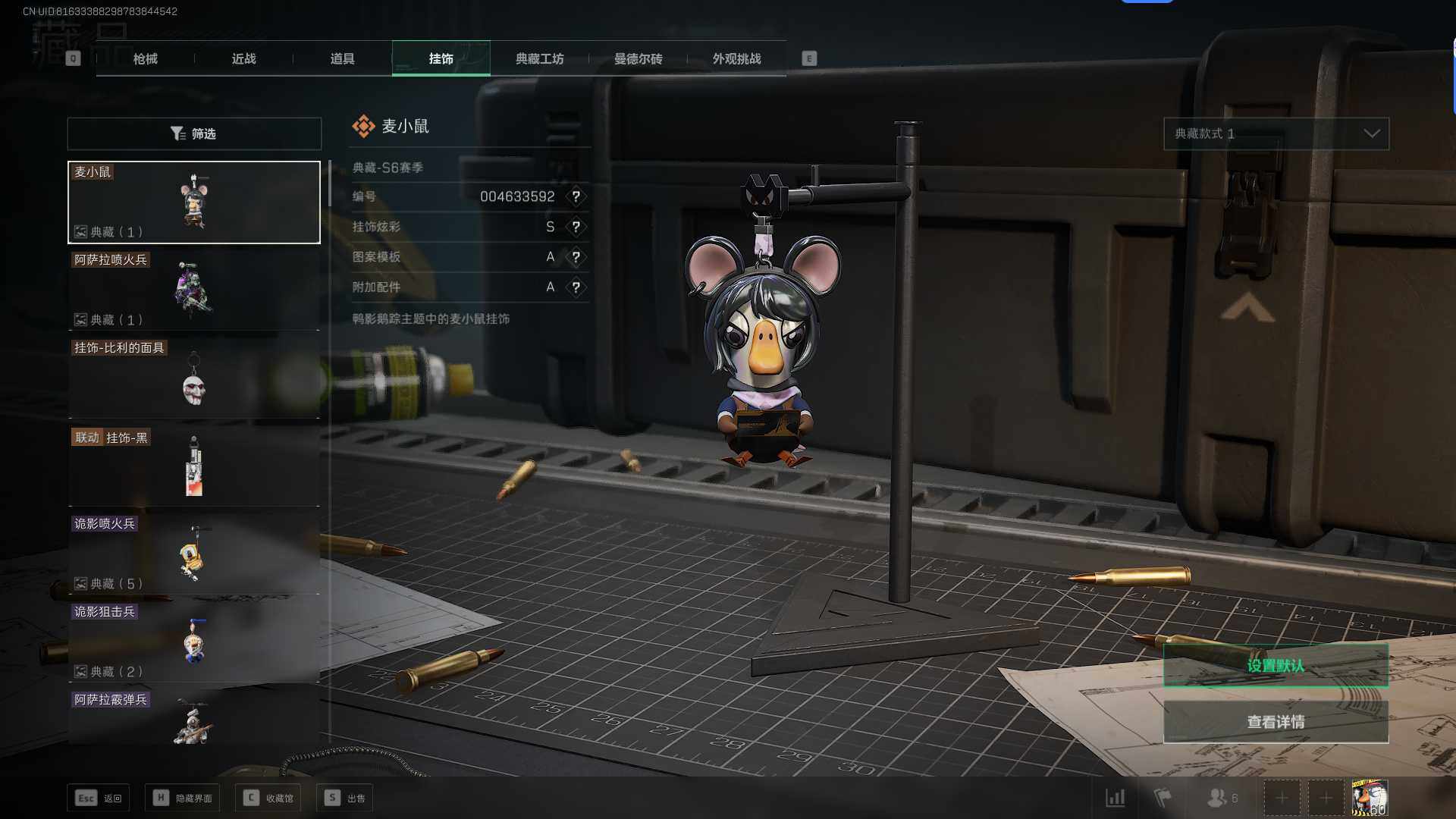Click the help icon beside 编号
The image size is (1456, 819).
click(576, 196)
